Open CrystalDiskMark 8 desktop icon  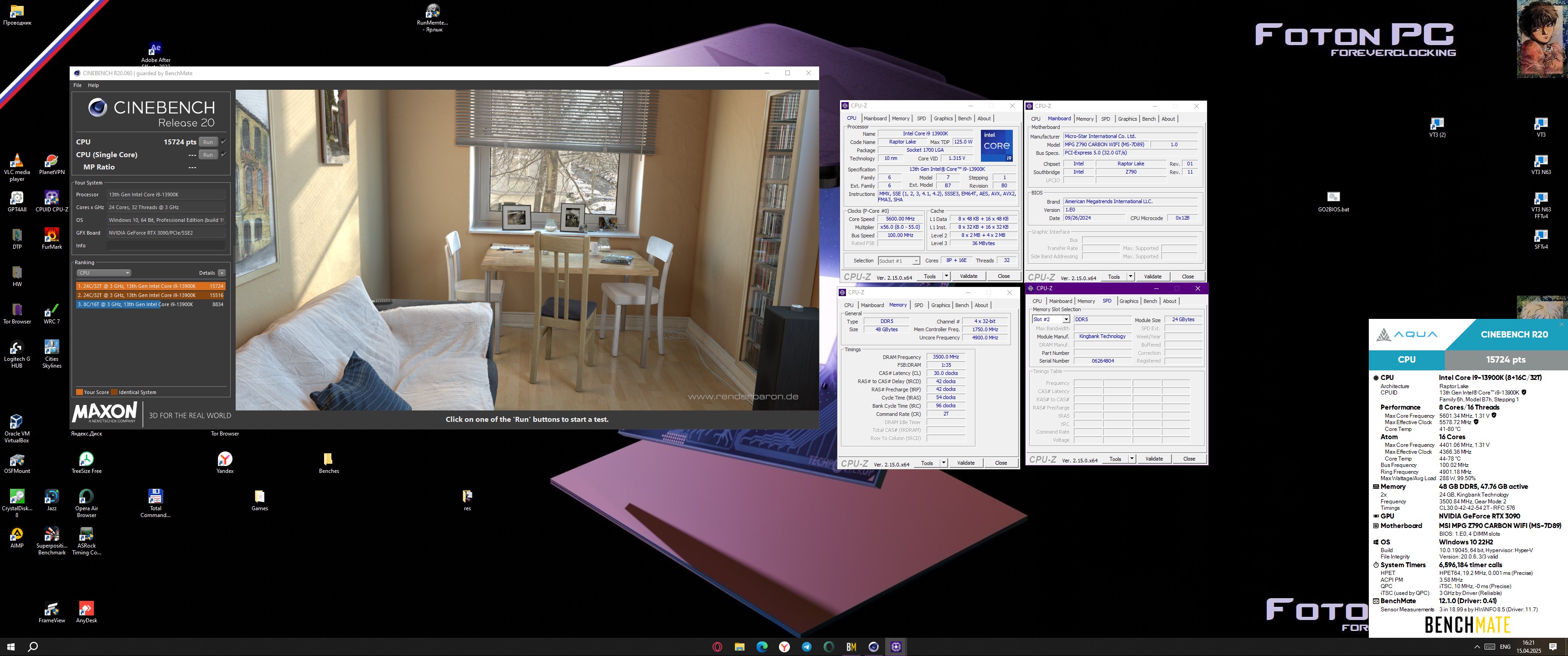tap(17, 502)
